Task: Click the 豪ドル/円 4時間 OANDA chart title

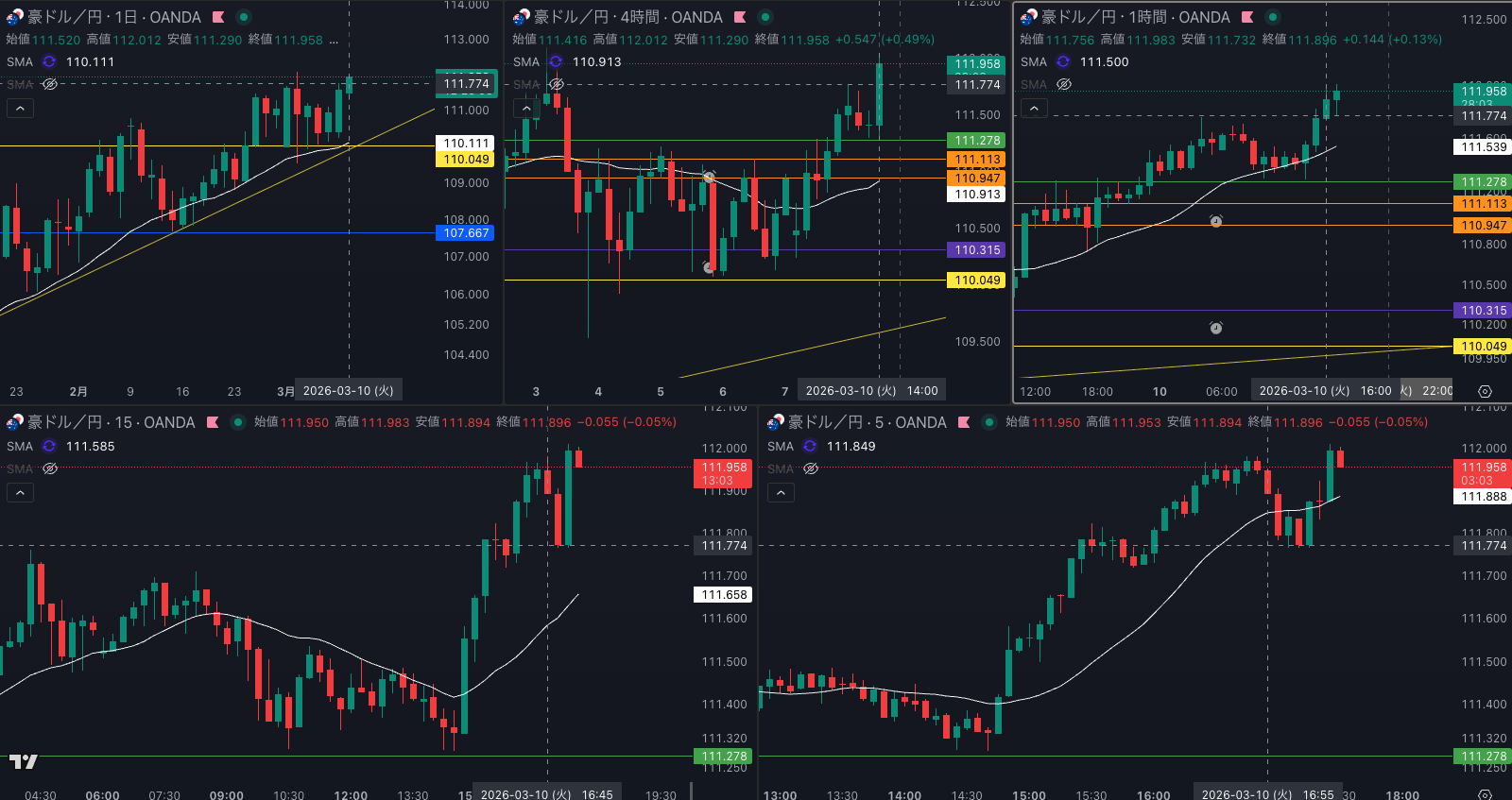Action: (627, 17)
